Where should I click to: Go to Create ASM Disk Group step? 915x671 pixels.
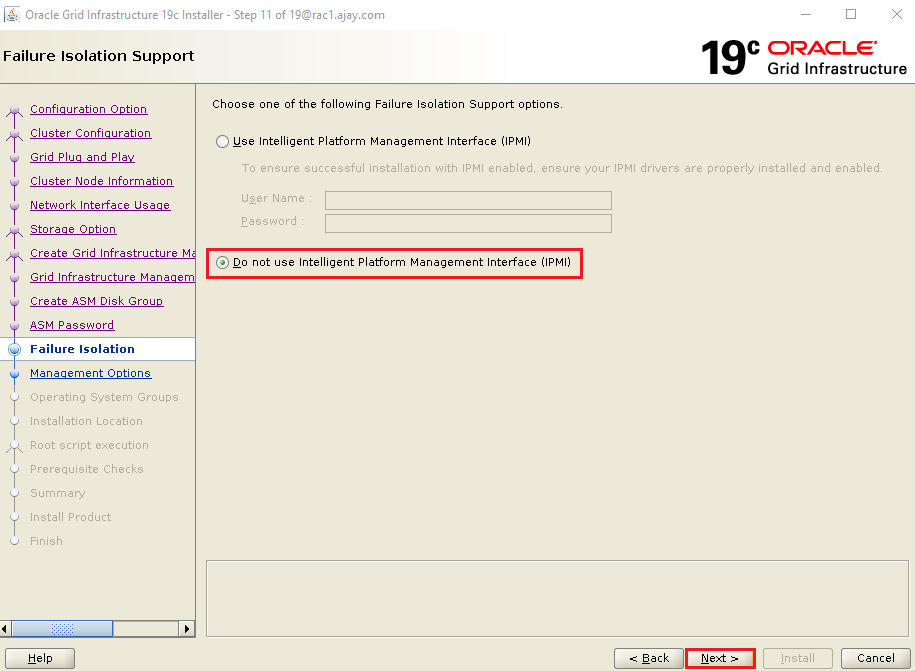(96, 301)
